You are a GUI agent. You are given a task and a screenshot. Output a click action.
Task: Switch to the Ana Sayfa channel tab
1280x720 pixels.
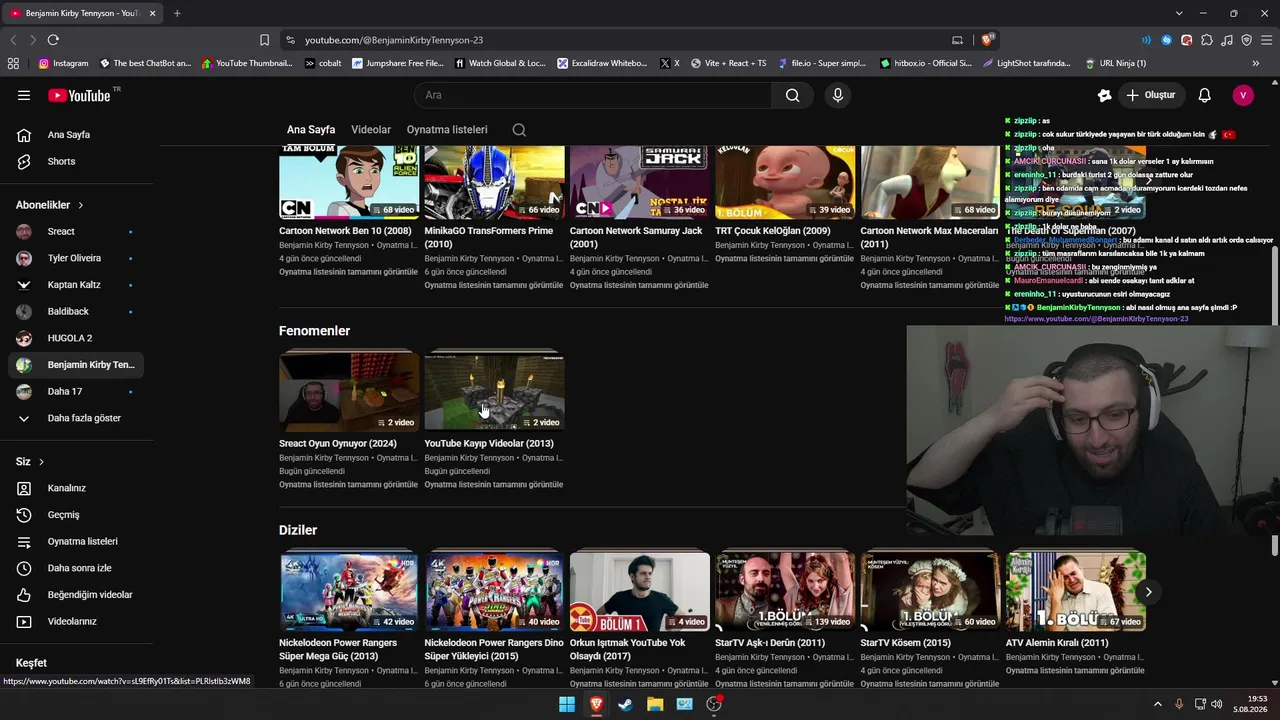(x=311, y=130)
